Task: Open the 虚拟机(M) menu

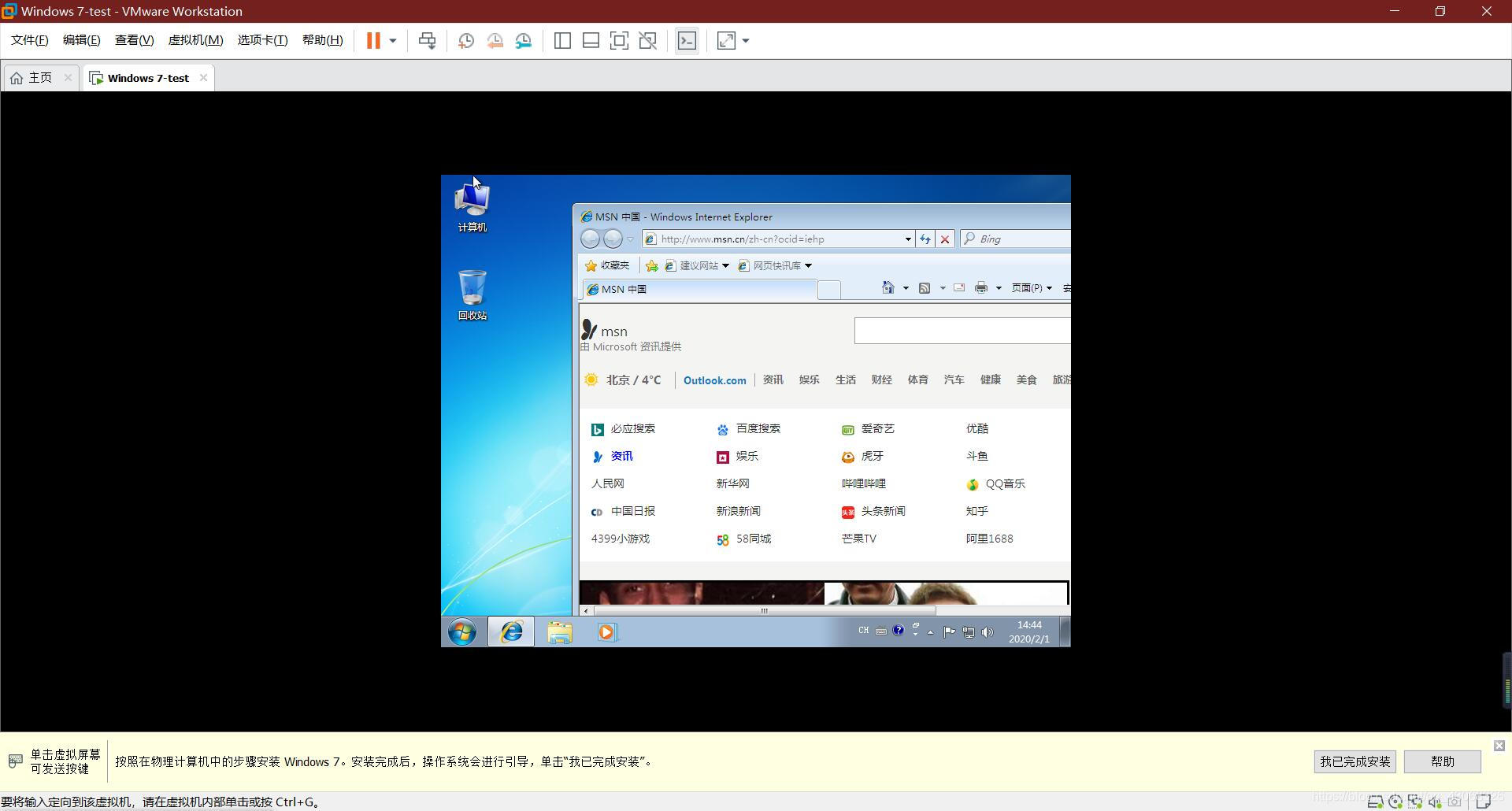Action: click(x=195, y=40)
